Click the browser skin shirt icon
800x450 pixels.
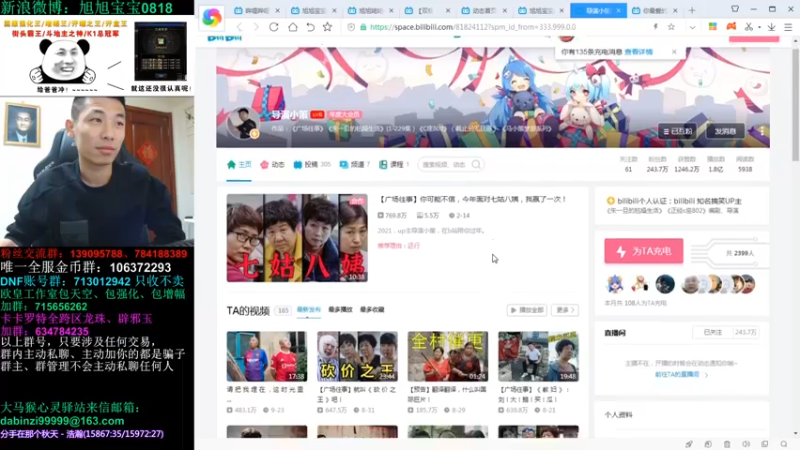tap(735, 9)
